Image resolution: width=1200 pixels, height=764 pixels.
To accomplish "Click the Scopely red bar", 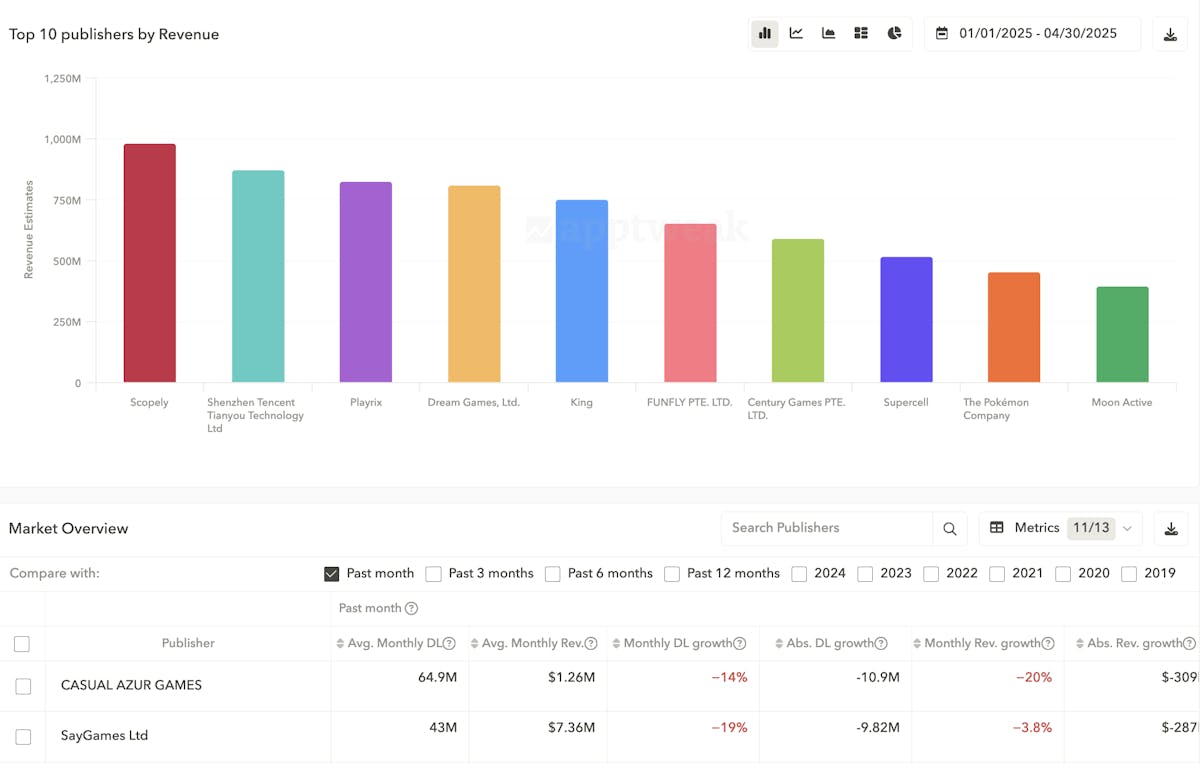I will pyautogui.click(x=150, y=263).
